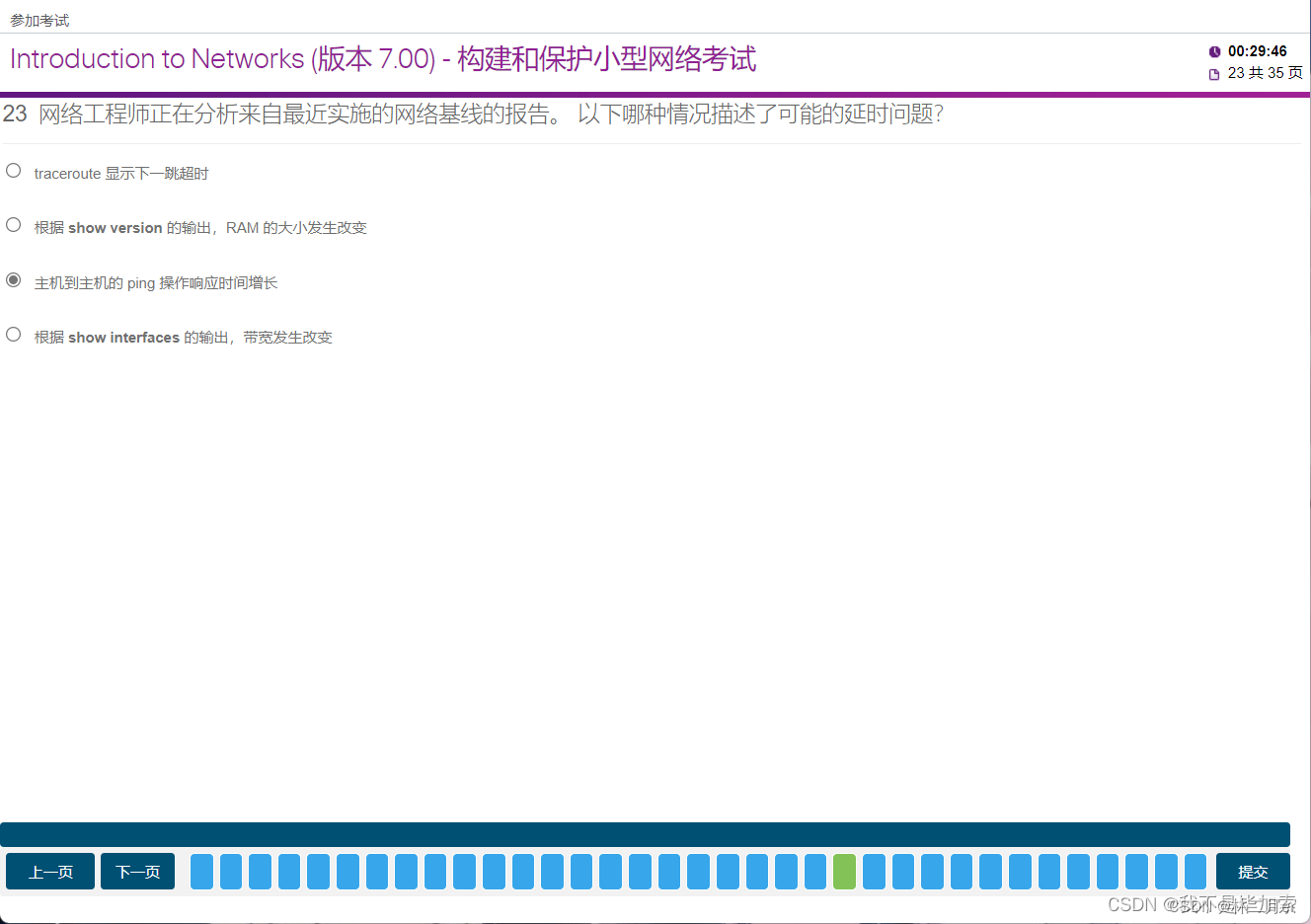Click the green current-question square
This screenshot has width=1311, height=924.
pyautogui.click(x=845, y=872)
